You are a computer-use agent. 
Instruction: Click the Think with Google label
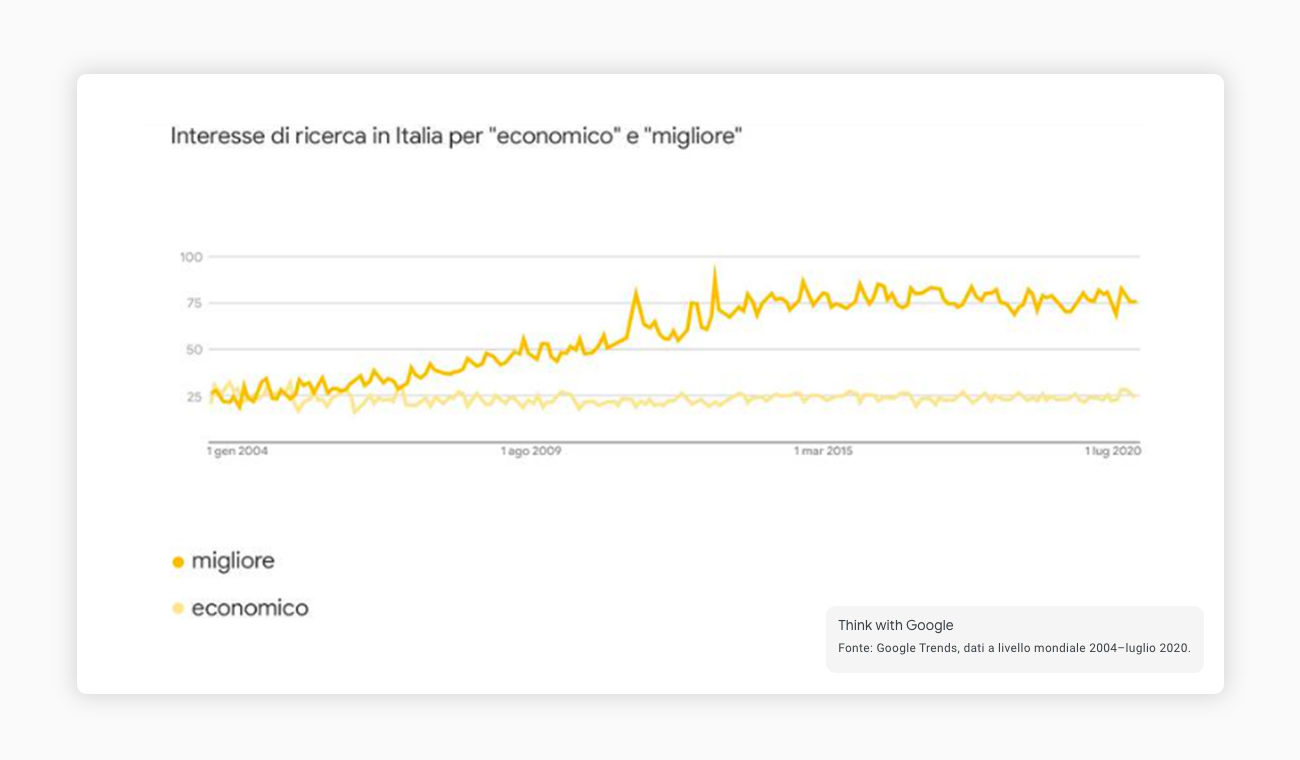896,625
